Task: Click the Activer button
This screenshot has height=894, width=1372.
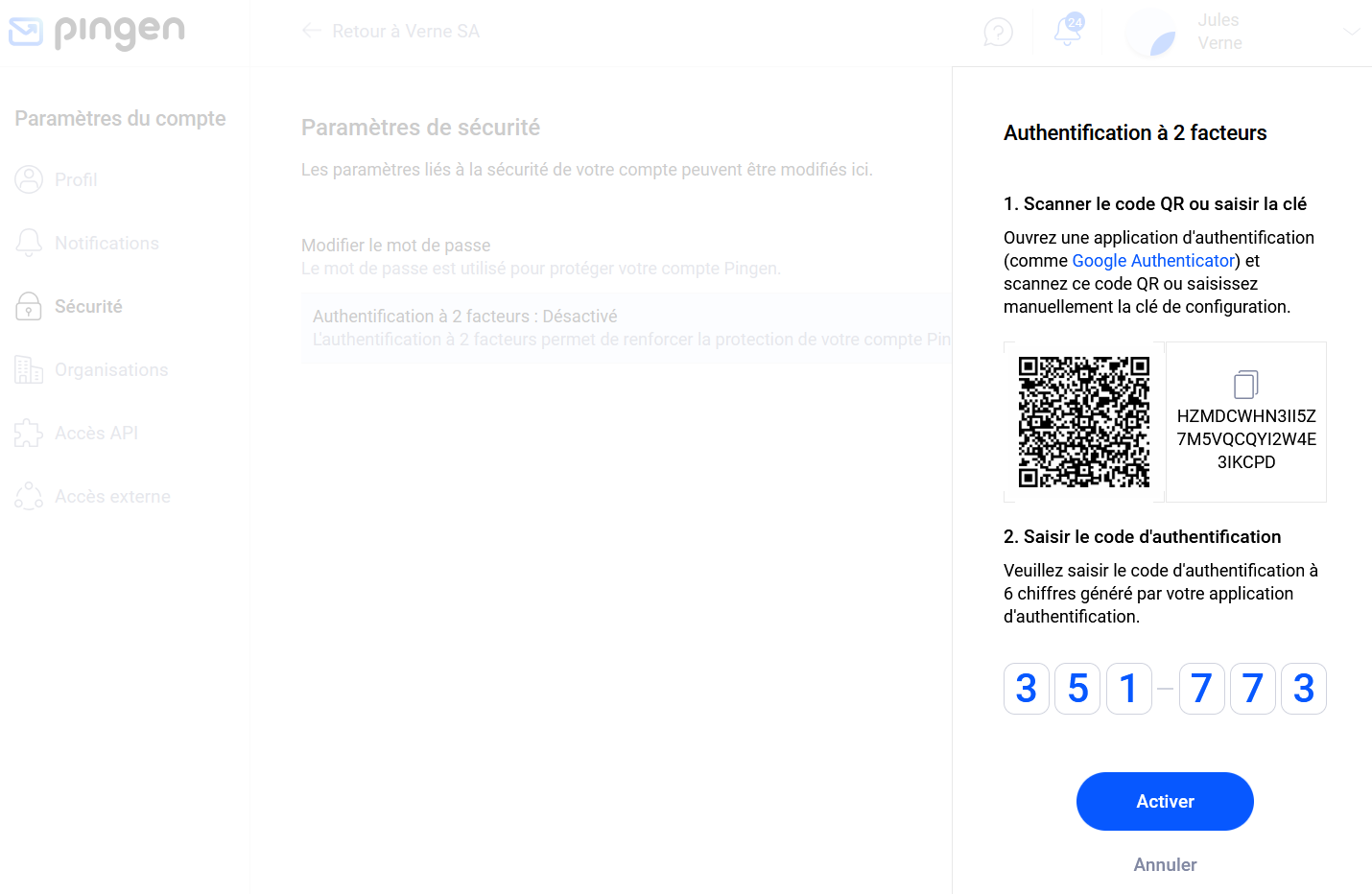Action: click(1165, 801)
